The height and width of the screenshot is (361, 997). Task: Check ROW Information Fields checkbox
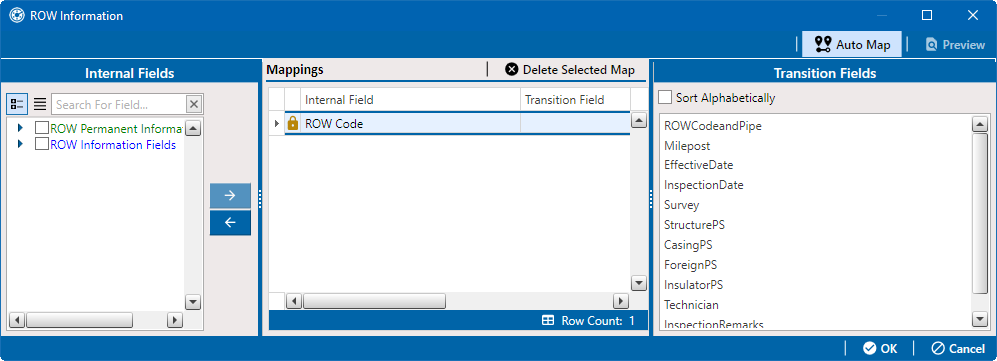42,144
